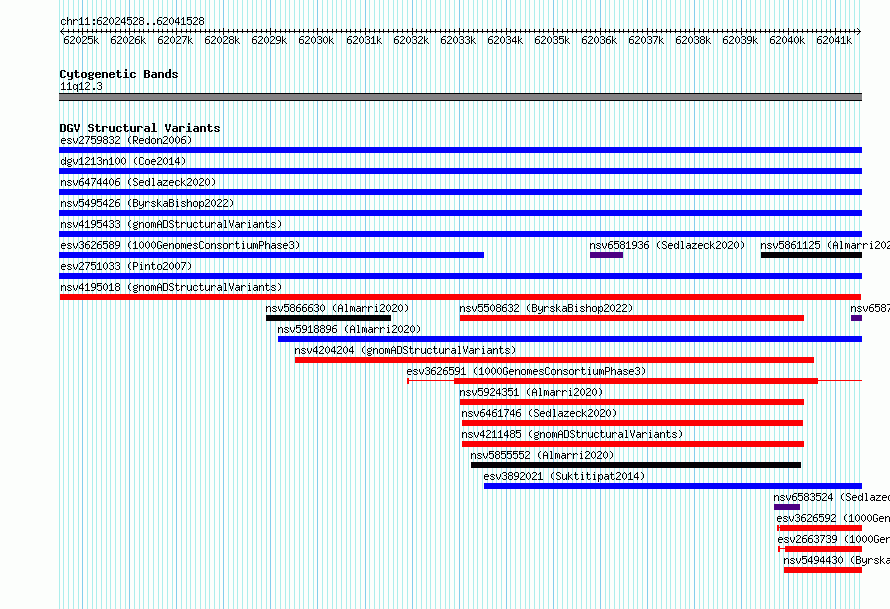Click blue bar under nsv5918896
Viewport: 890px width, 609px height.
coord(570,339)
